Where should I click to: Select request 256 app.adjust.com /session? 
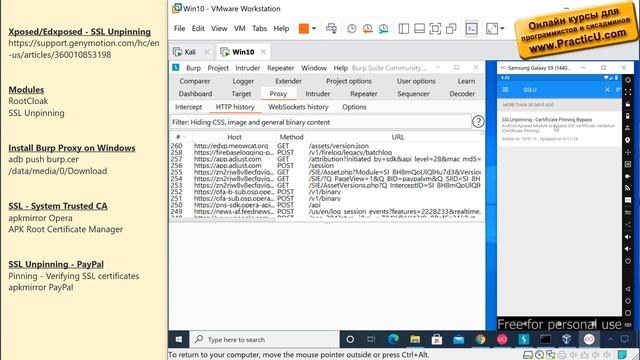pyautogui.click(x=326, y=166)
